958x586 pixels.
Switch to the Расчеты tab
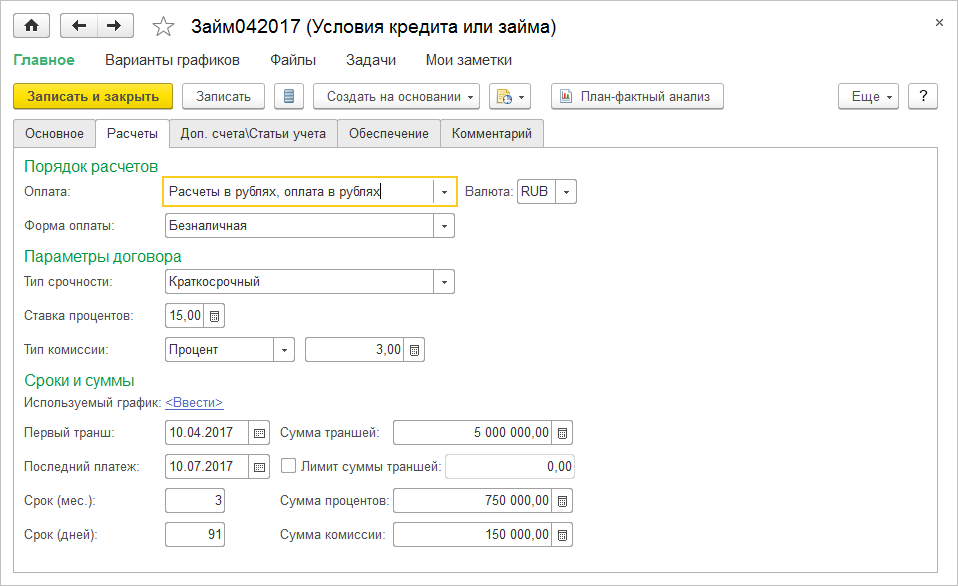coord(133,133)
